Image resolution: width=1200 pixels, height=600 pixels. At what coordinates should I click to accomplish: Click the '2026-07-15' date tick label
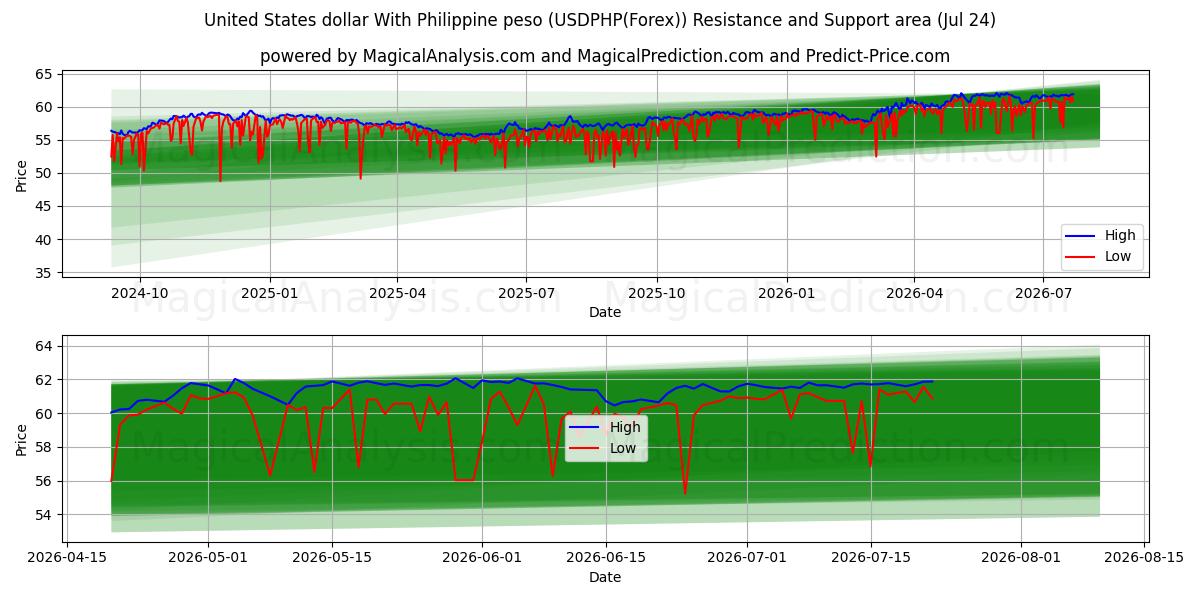tap(871, 557)
